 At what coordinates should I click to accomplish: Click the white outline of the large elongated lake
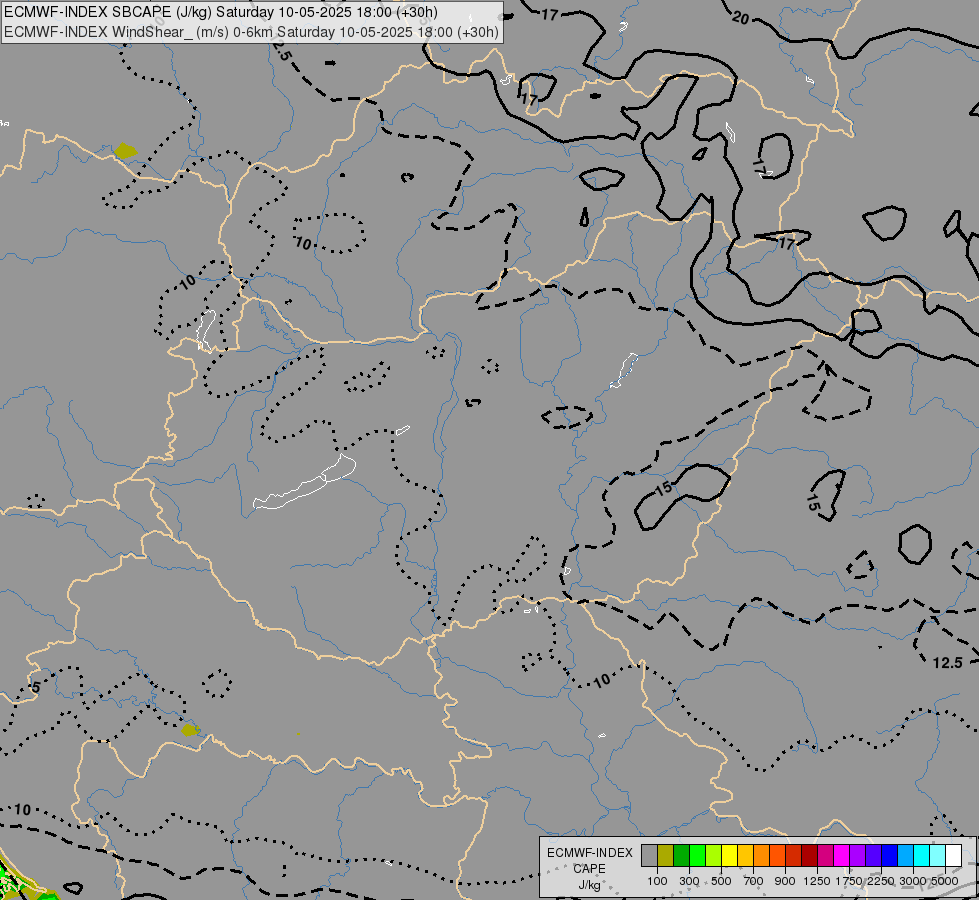[x=305, y=483]
